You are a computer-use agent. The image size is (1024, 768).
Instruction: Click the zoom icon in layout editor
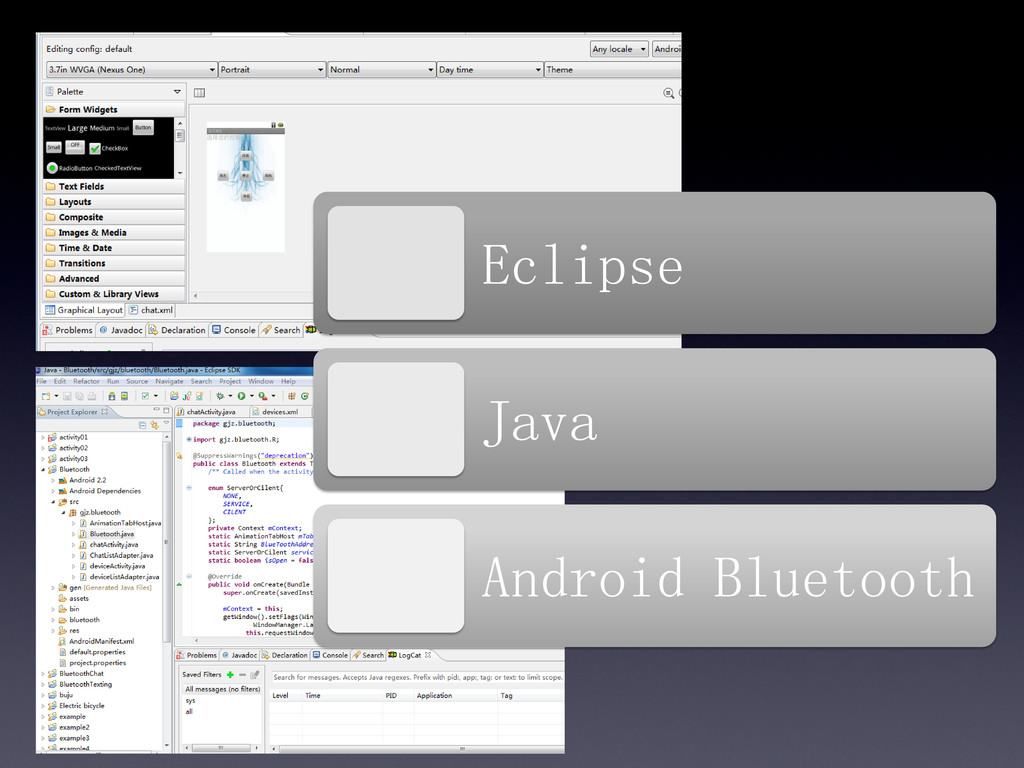point(668,93)
